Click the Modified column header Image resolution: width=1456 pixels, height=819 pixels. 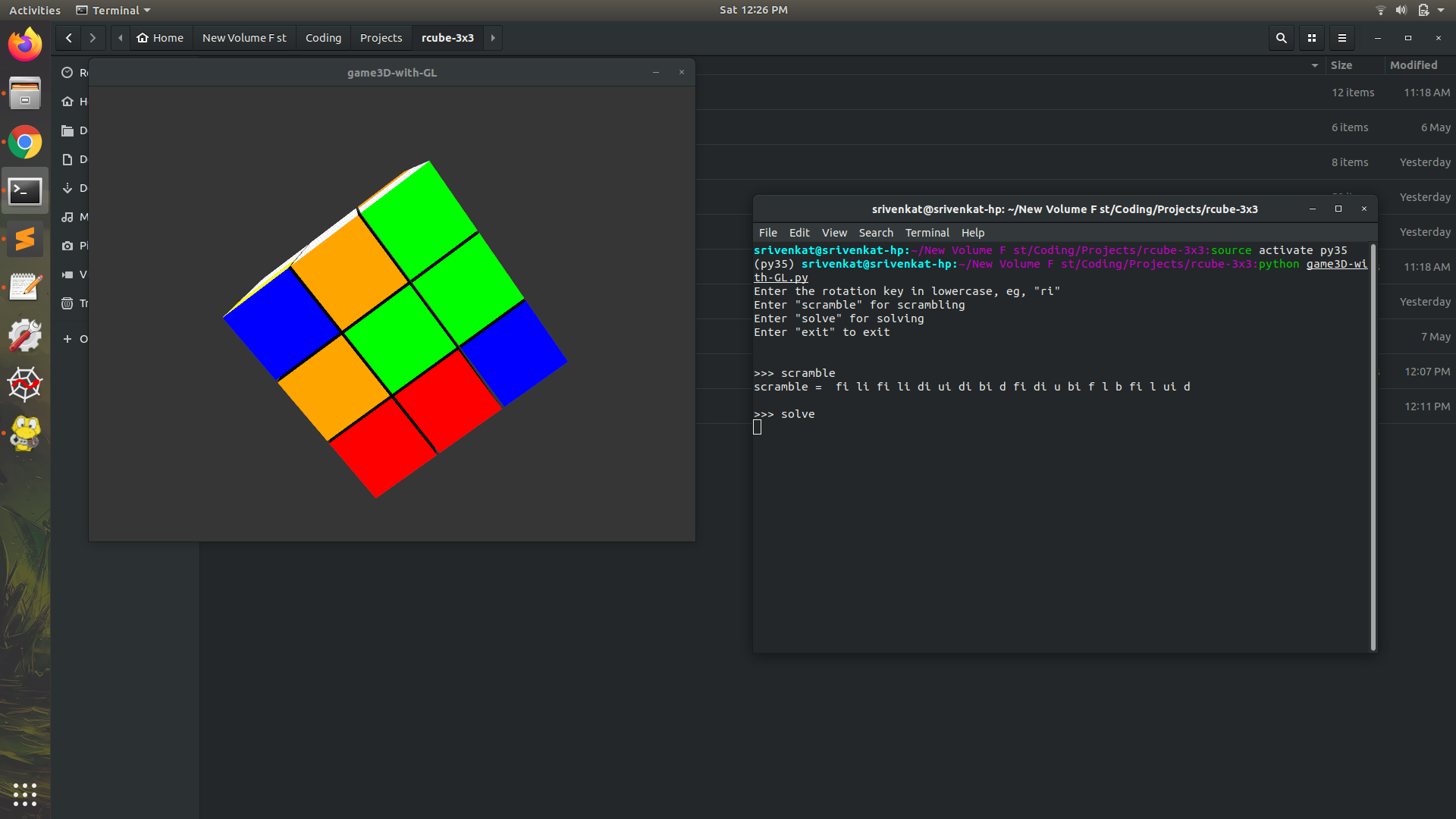(1413, 65)
